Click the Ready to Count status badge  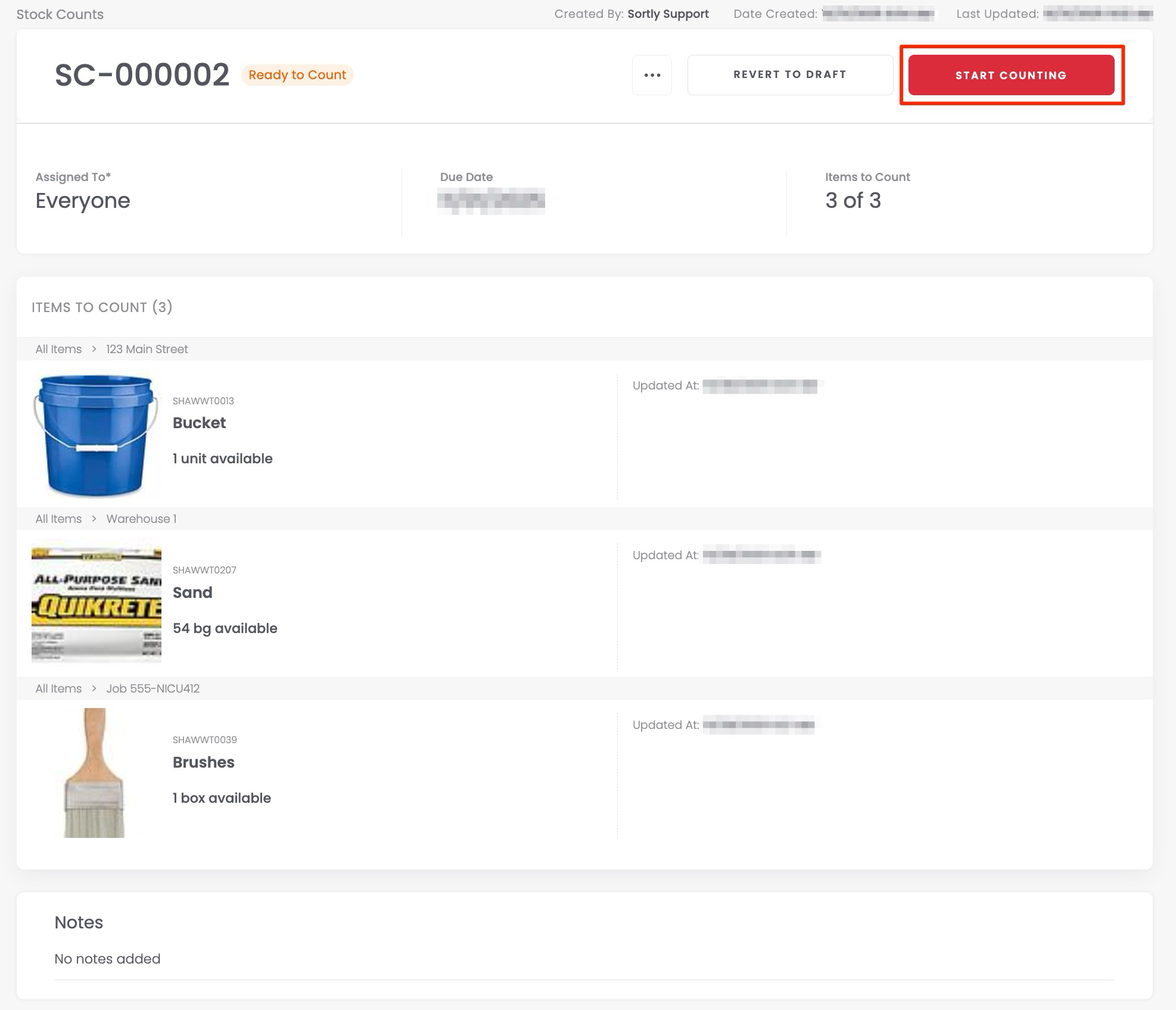297,75
